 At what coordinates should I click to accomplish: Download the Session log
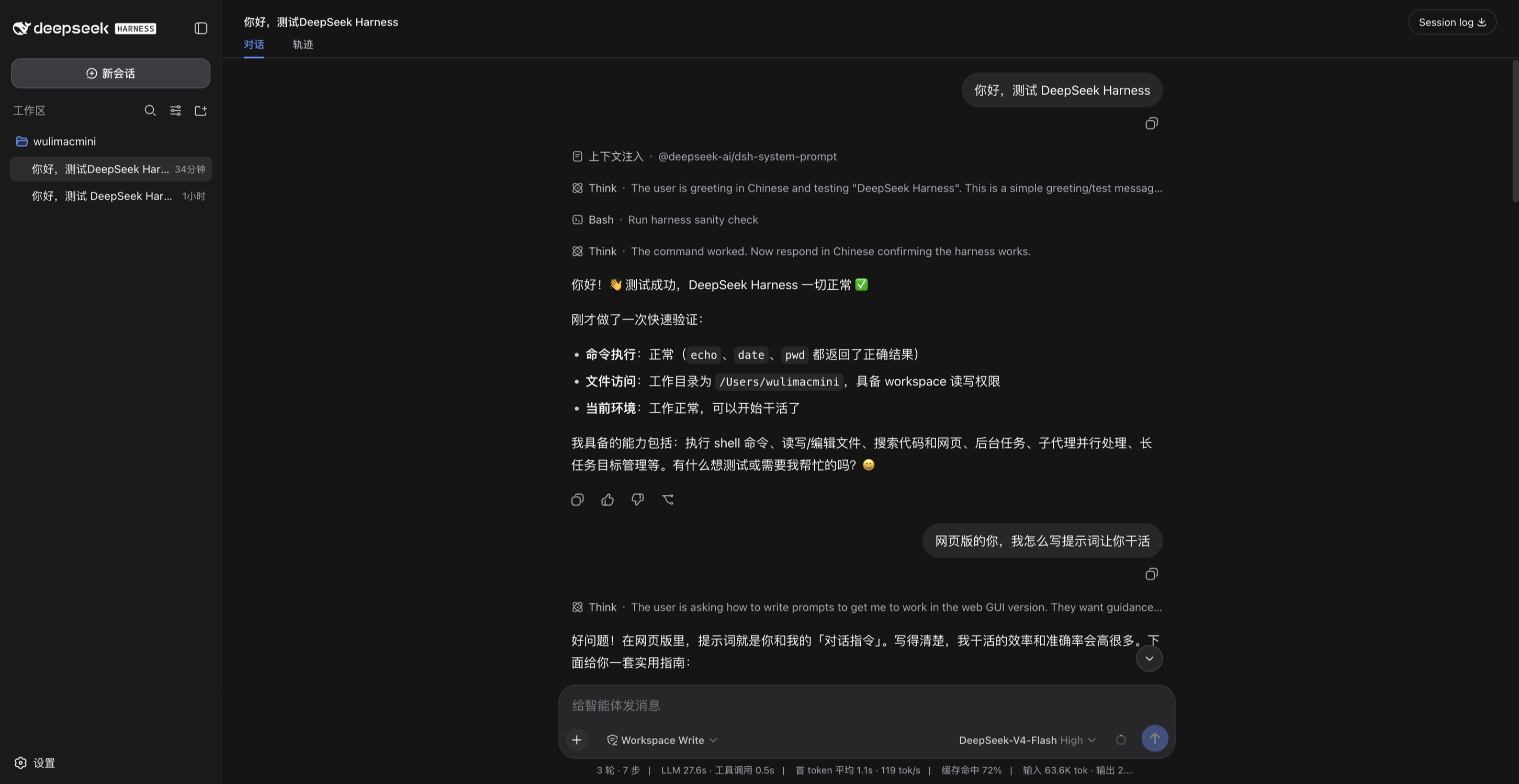coord(1453,22)
